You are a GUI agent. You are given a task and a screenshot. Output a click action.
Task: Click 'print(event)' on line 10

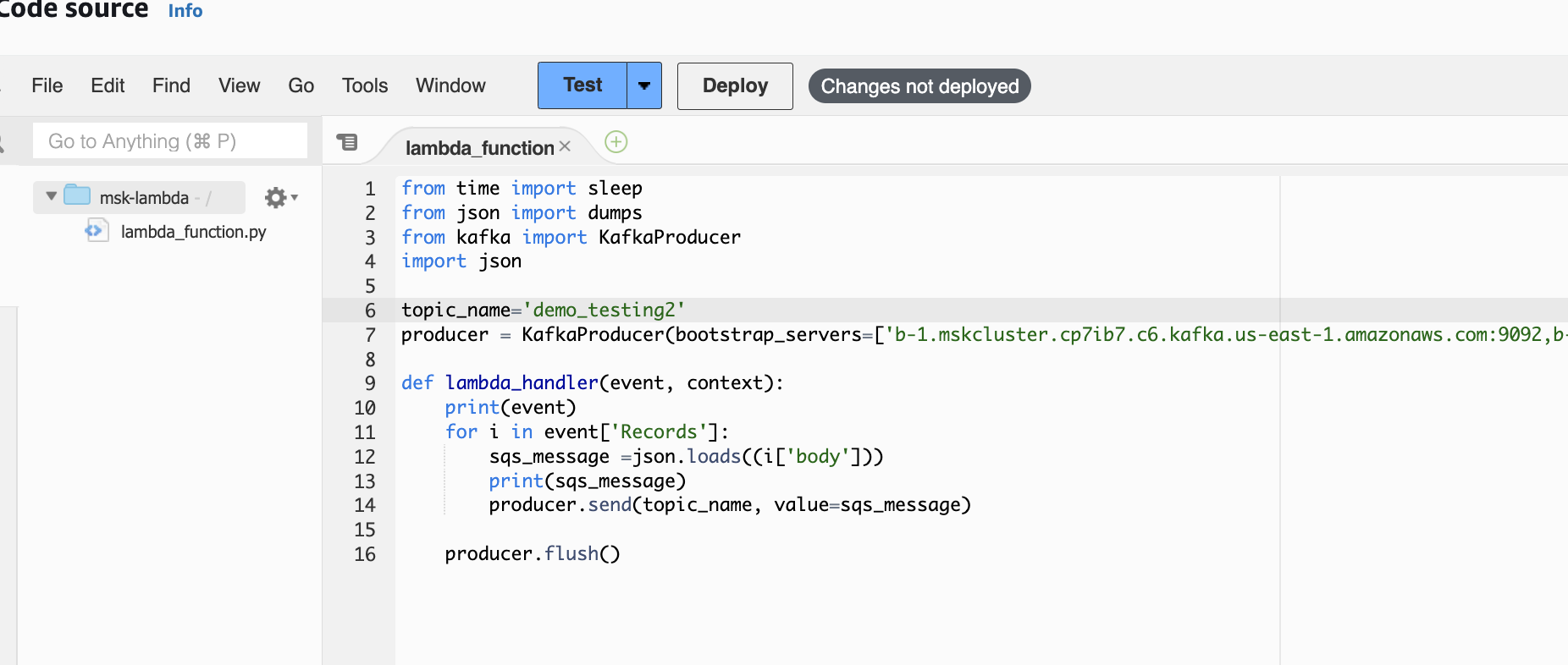[511, 408]
